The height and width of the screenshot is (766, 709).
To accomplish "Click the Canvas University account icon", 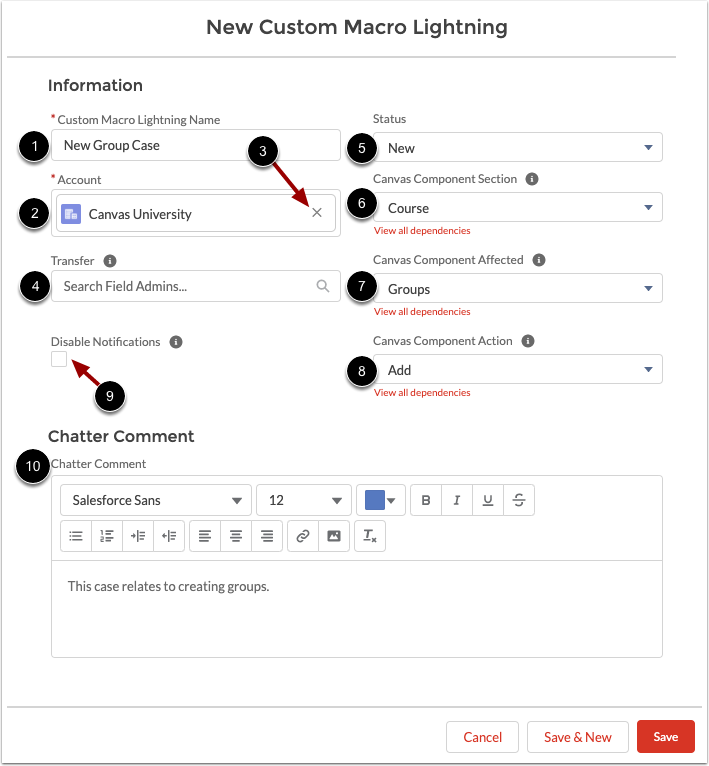I will click(x=71, y=214).
